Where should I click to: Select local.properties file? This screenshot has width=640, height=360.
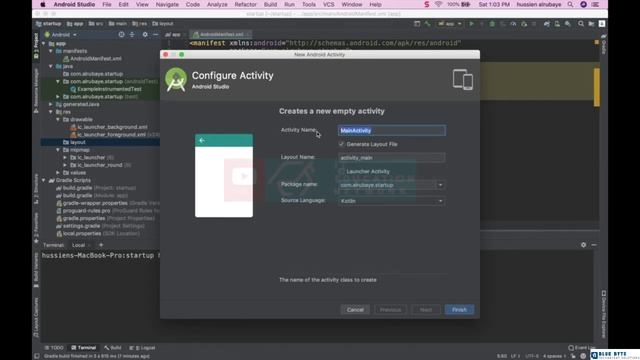coord(78,233)
